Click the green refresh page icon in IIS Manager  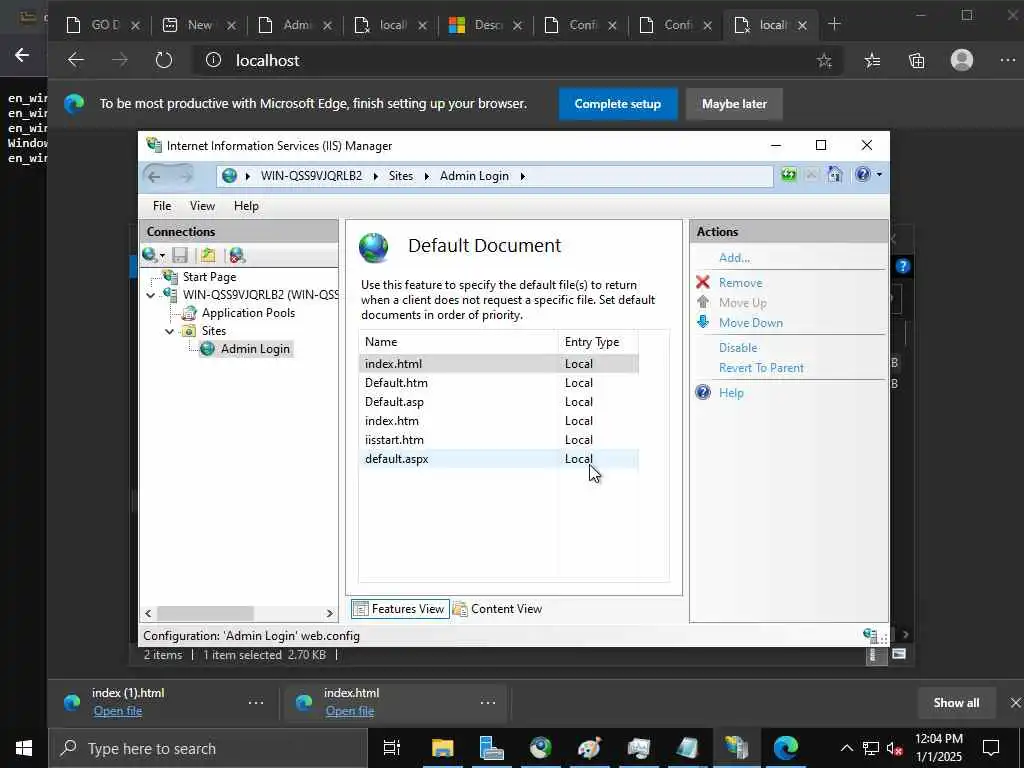tap(789, 175)
